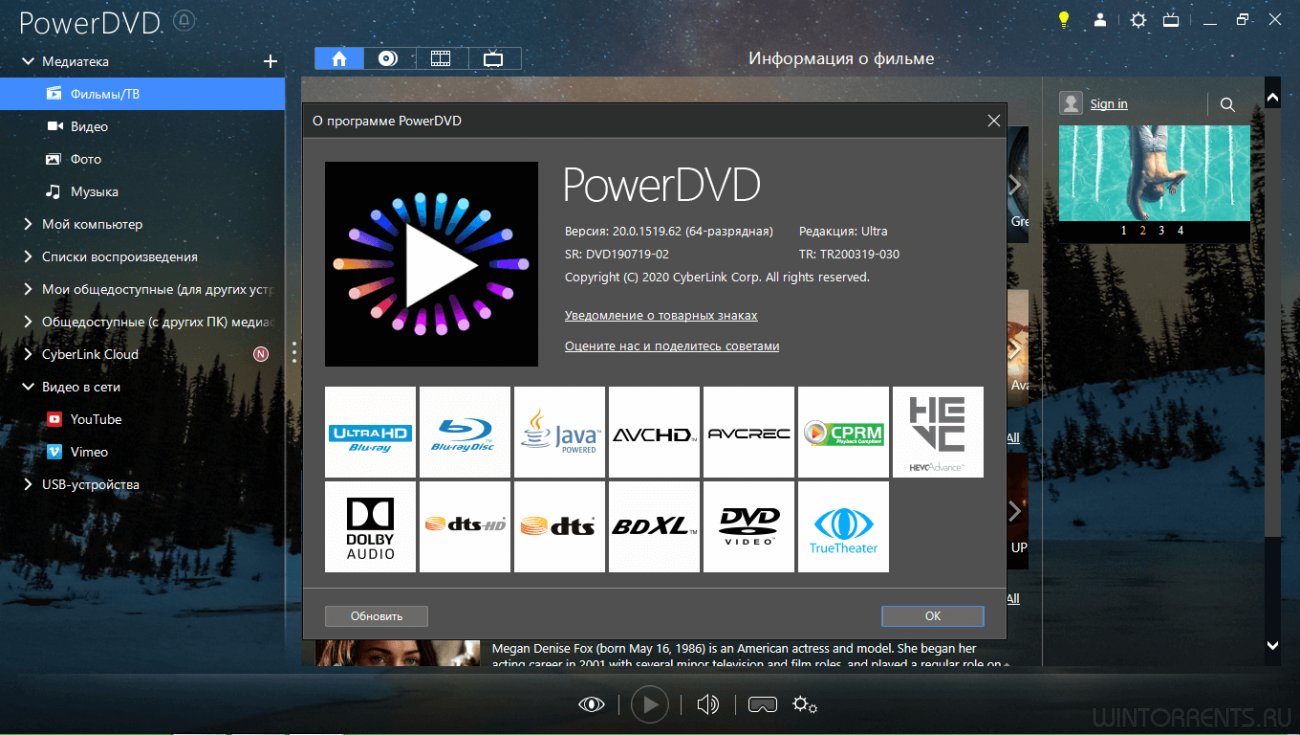Click the user account icon
The image size is (1300, 735).
[x=1100, y=20]
